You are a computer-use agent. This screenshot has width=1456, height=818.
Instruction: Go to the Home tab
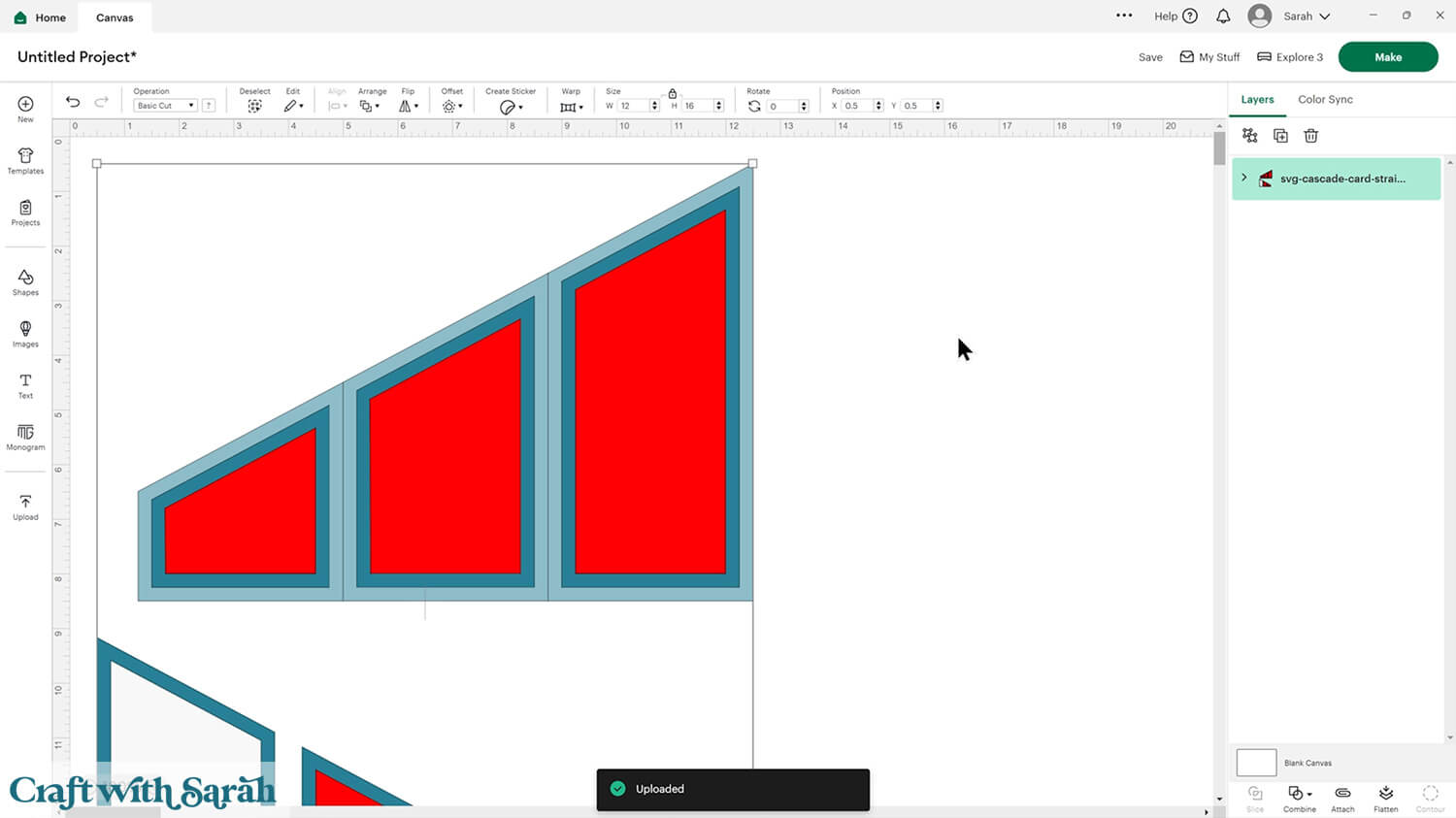[x=41, y=17]
